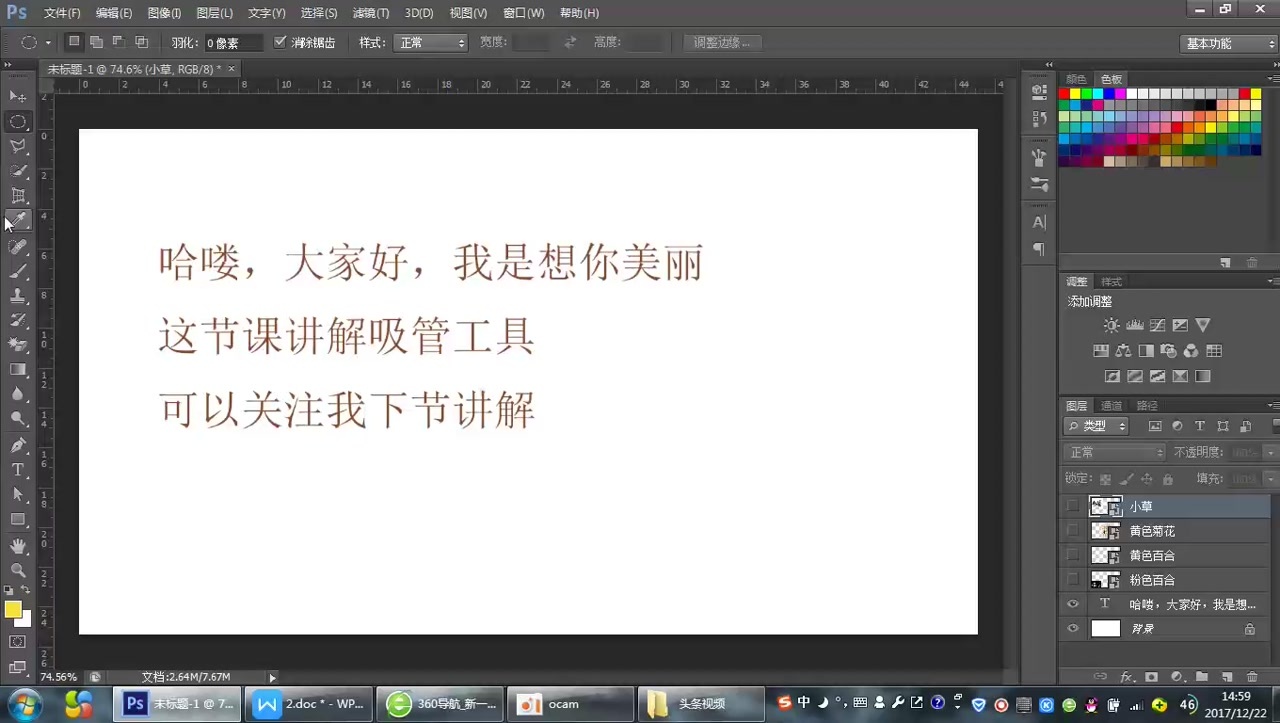The height and width of the screenshot is (723, 1280).
Task: Click the feather 羽化 input field
Action: [233, 43]
